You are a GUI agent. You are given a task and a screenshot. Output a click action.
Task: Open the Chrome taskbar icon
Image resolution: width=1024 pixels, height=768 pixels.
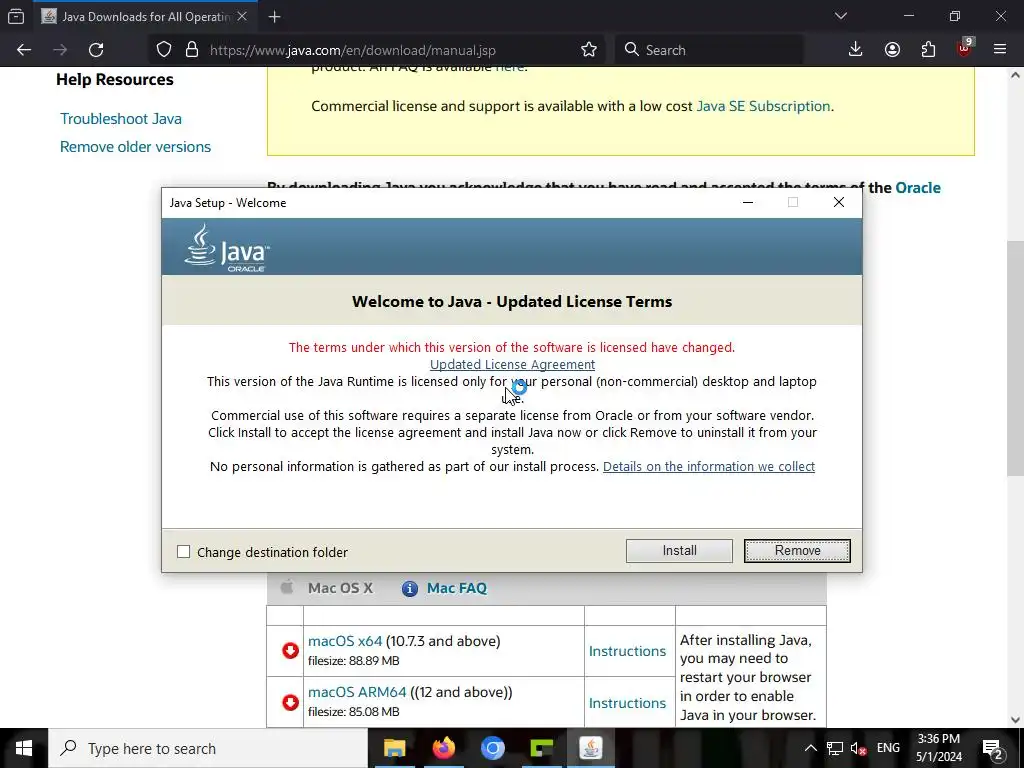pyautogui.click(x=492, y=748)
